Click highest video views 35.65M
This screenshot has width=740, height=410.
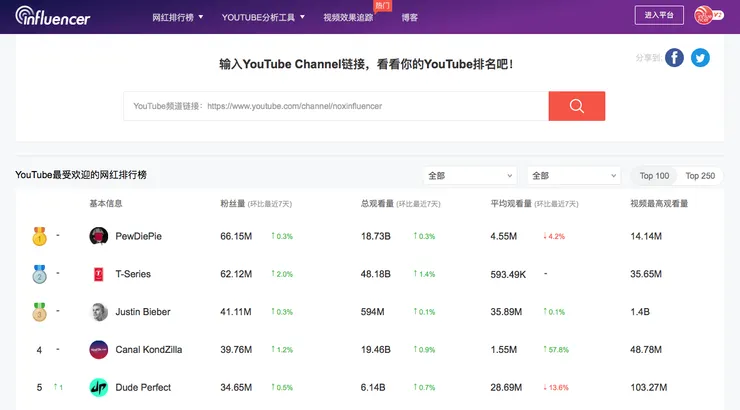[x=646, y=274]
